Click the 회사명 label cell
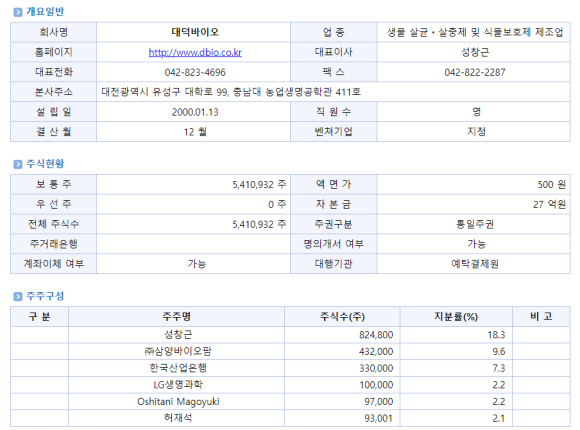Viewport: 580px width, 430px height. tap(54, 32)
